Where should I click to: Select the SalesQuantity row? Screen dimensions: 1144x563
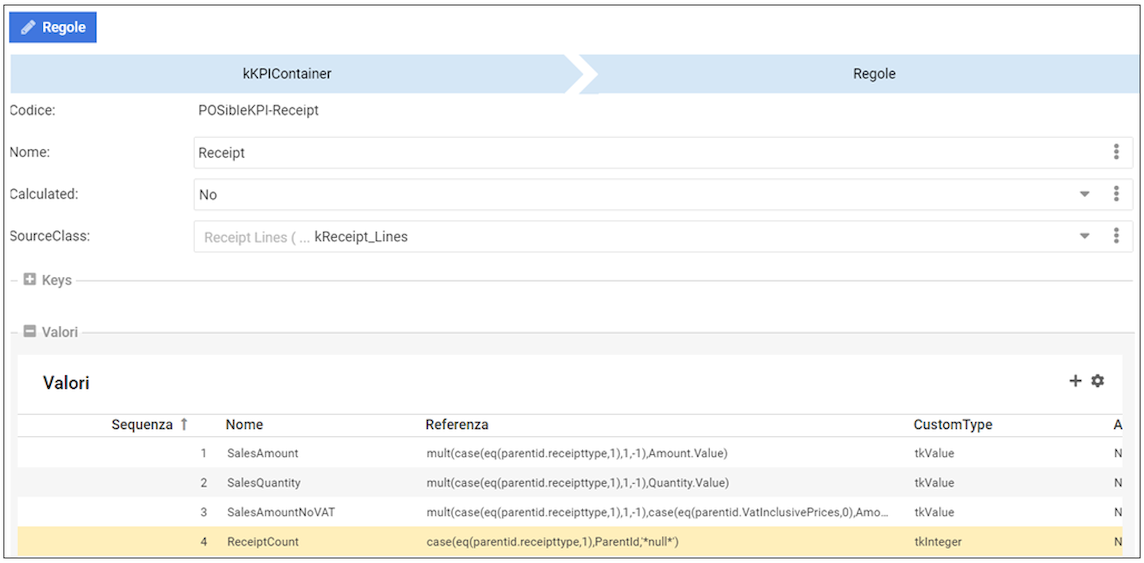263,482
